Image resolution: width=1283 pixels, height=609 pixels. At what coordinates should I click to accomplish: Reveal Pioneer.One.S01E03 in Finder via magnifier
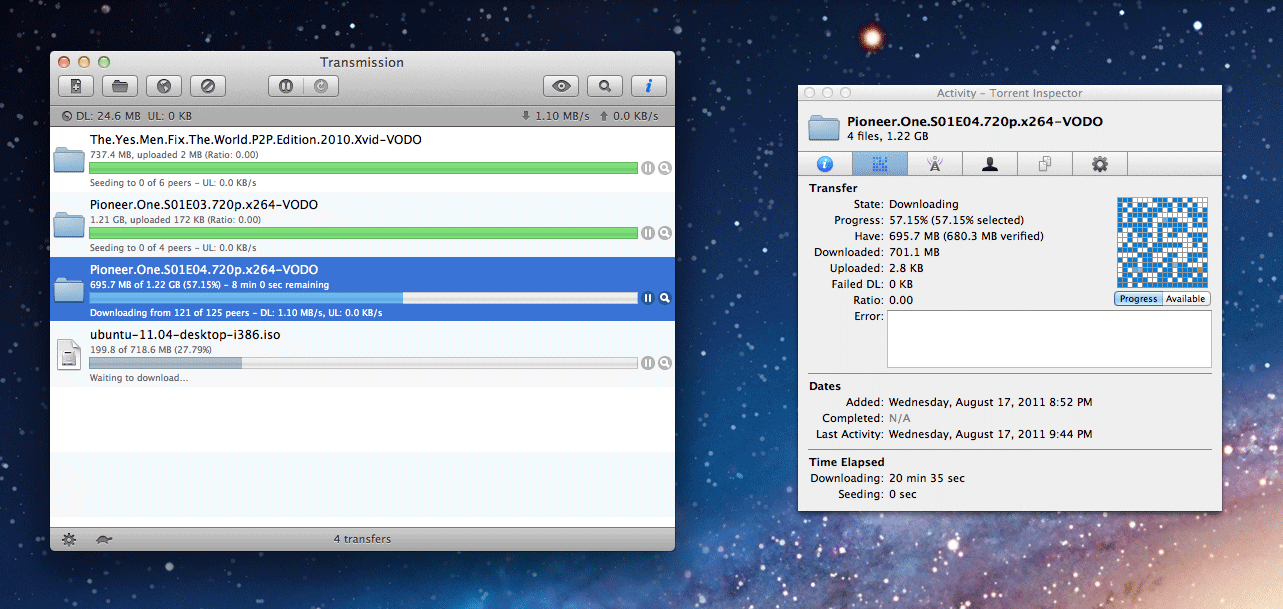664,233
